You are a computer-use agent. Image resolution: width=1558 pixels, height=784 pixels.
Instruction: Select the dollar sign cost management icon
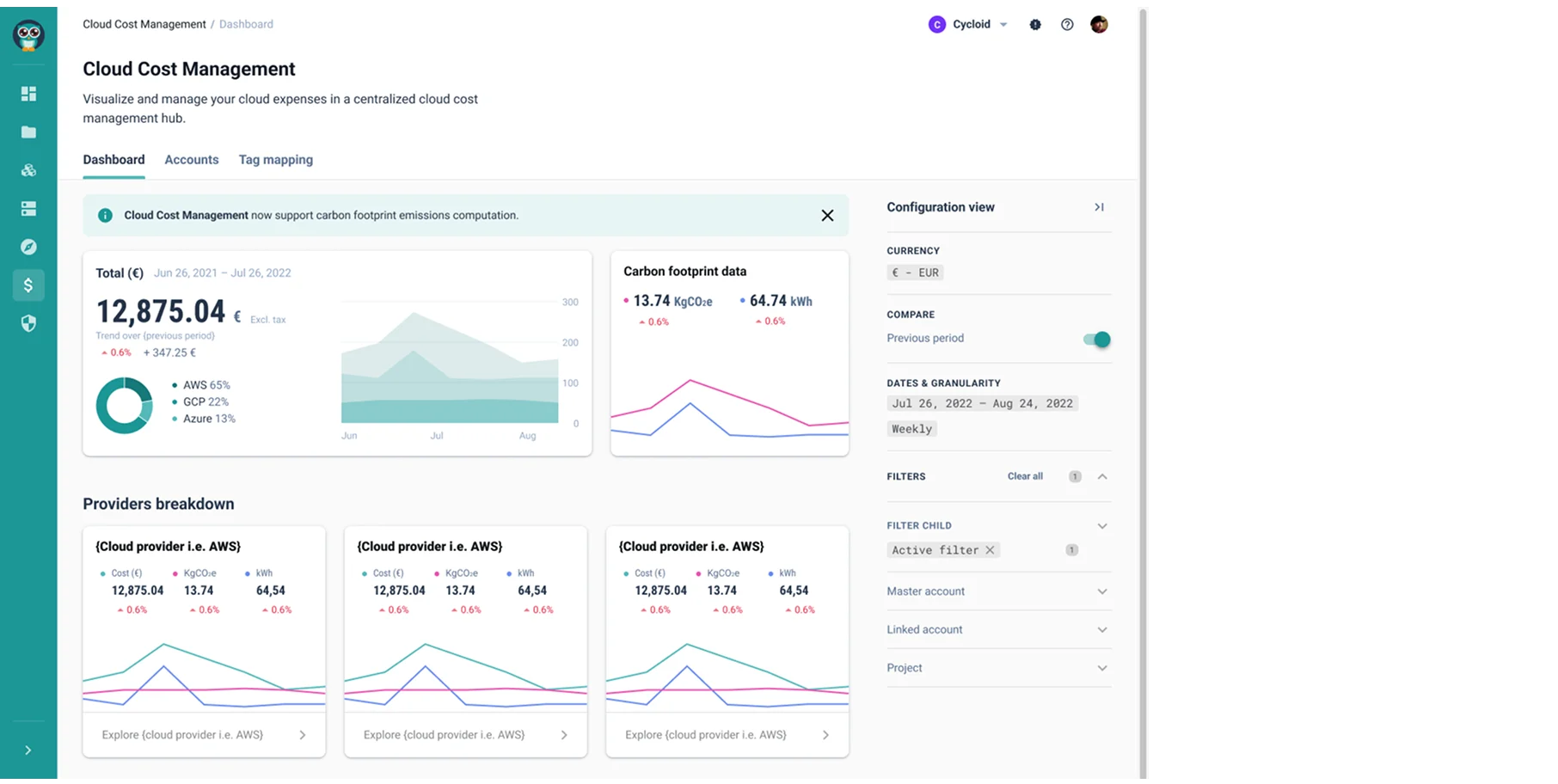(28, 285)
